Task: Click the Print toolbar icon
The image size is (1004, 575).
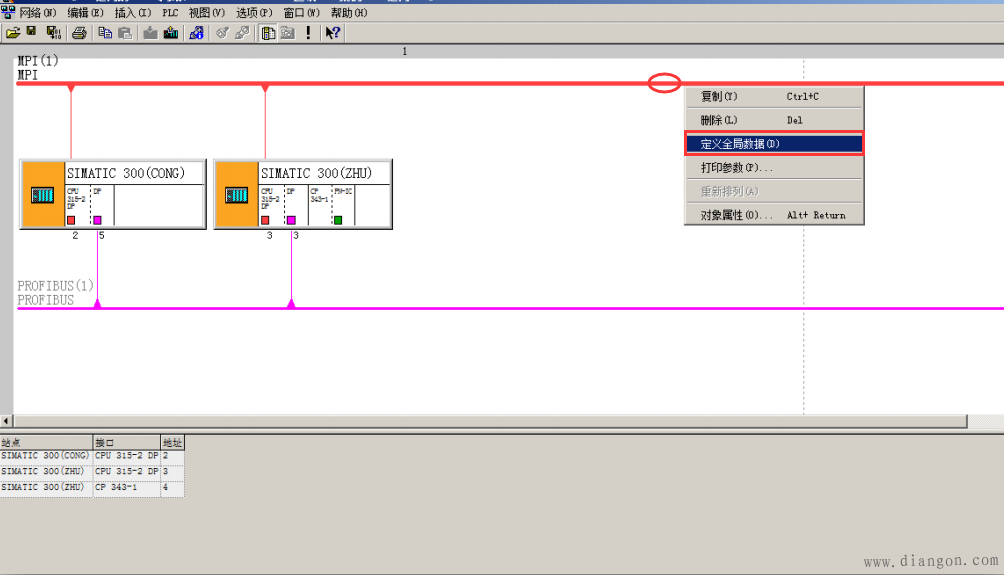Action: point(79,33)
